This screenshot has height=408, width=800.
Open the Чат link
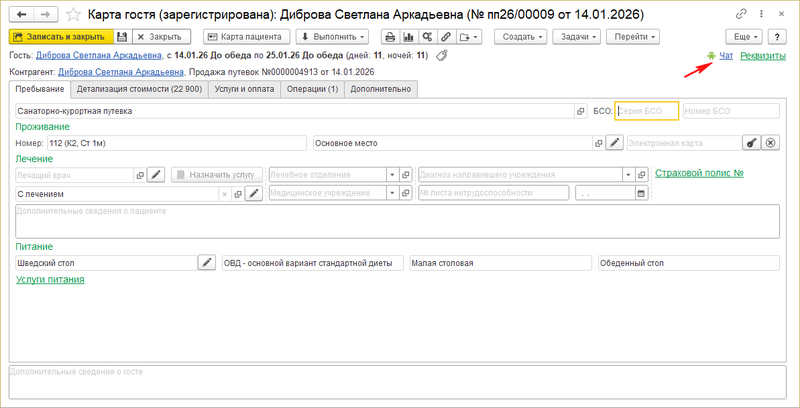[x=726, y=56]
